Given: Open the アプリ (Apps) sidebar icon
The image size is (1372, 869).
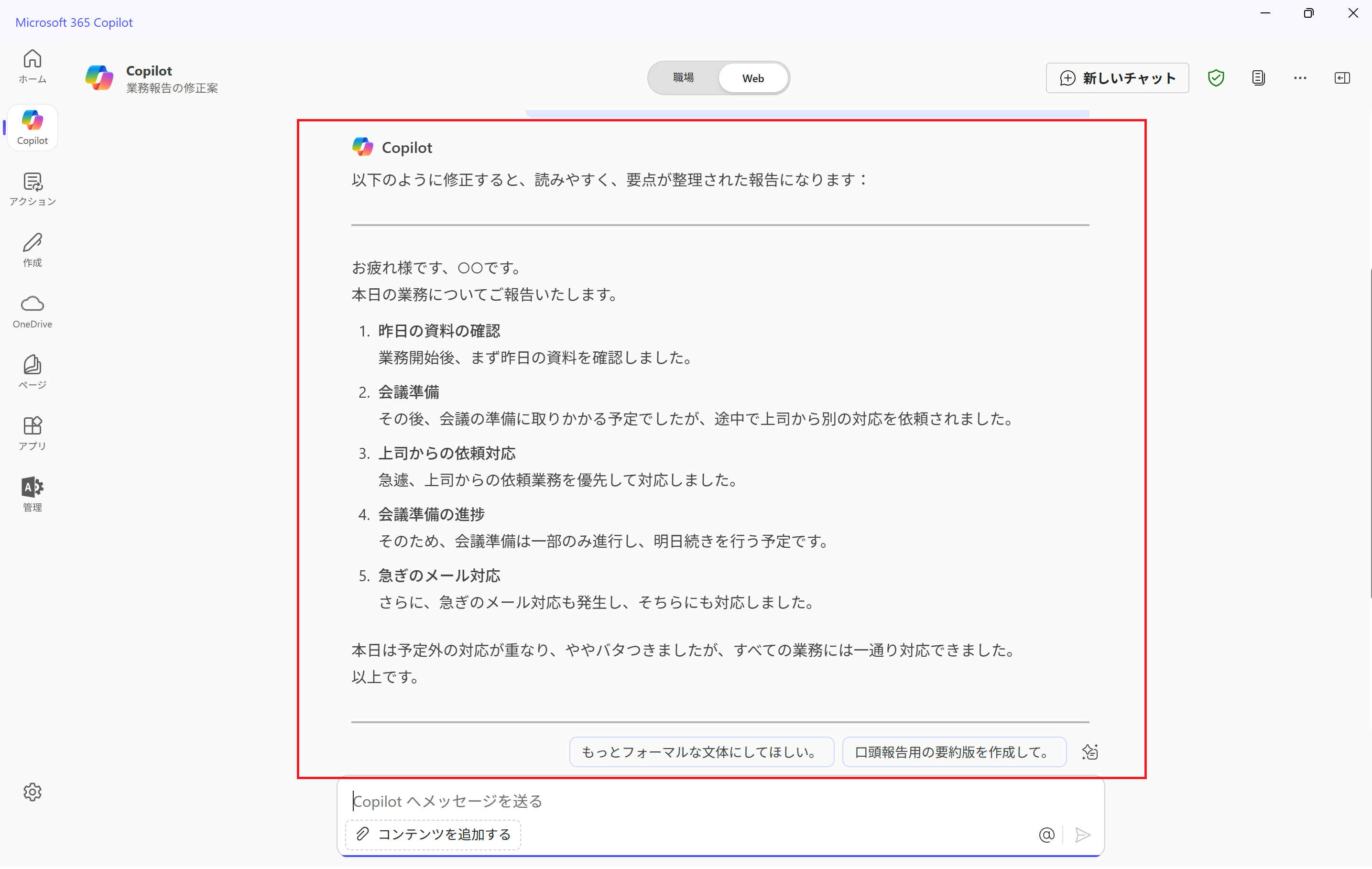Looking at the screenshot, I should click(33, 433).
